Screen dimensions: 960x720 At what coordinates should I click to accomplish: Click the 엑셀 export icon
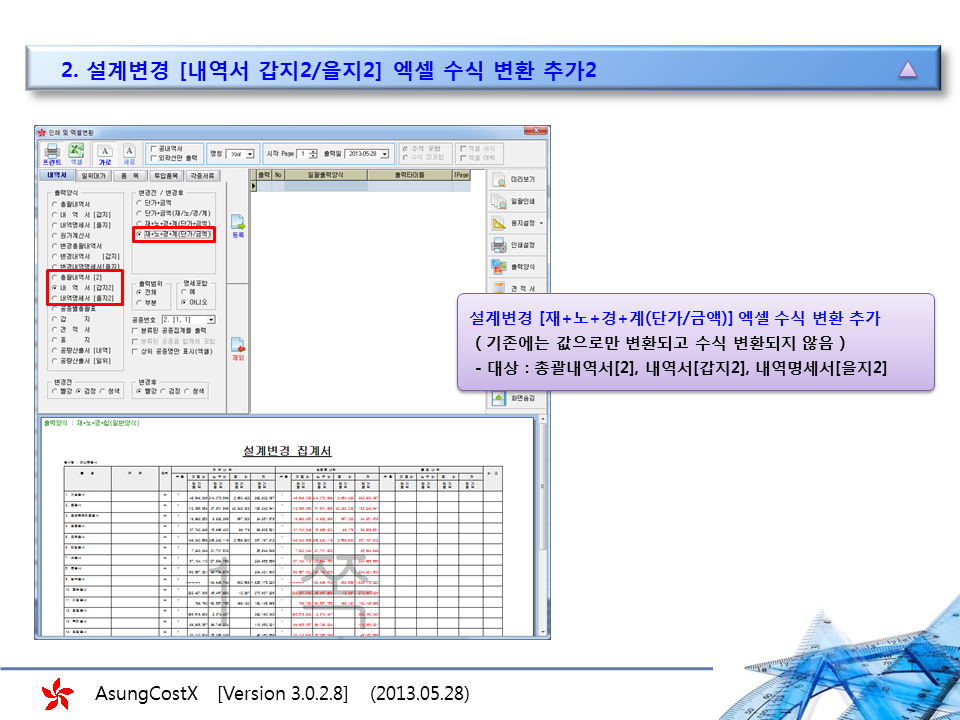(x=77, y=153)
